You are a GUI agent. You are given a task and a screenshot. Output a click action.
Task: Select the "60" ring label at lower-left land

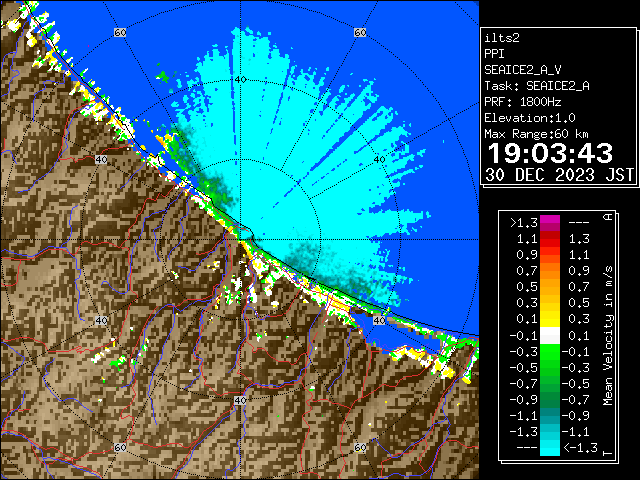coord(120,448)
